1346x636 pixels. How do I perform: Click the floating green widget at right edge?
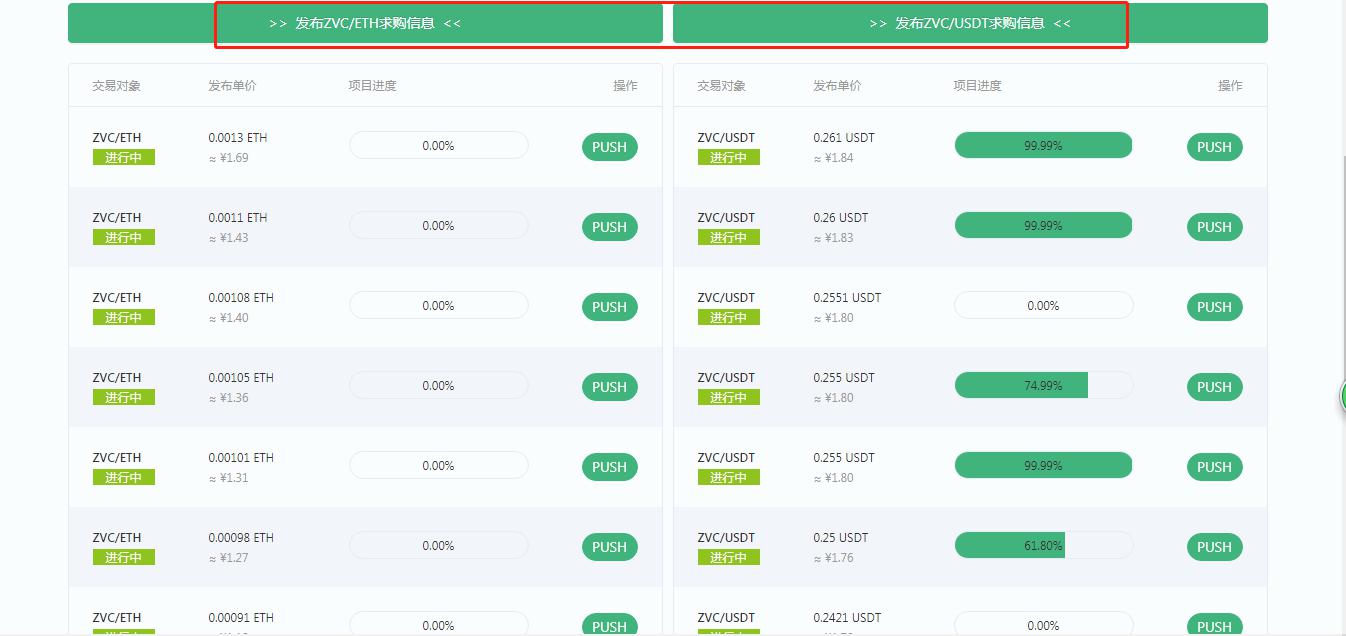tap(1342, 397)
